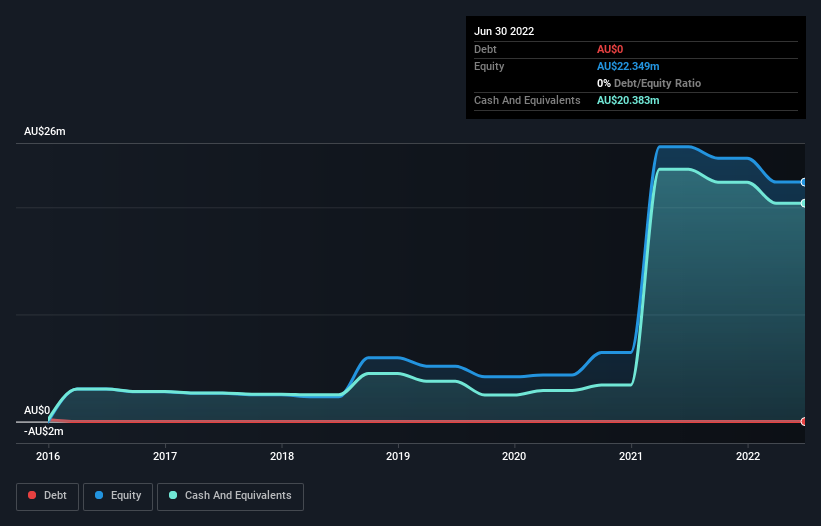Click the red Debt legend dot
The width and height of the screenshot is (821, 526).
[32, 495]
